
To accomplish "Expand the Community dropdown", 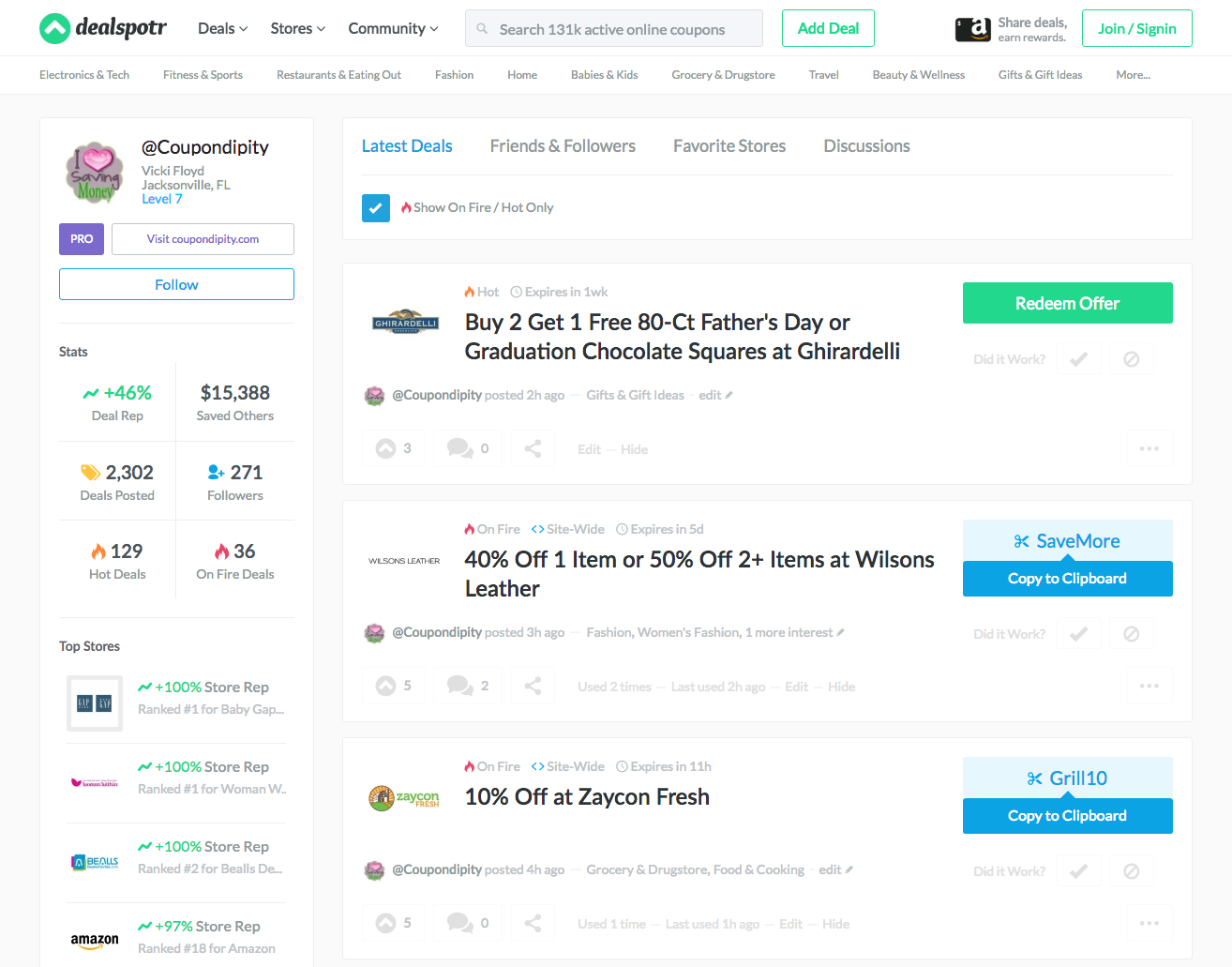I will coord(392,28).
